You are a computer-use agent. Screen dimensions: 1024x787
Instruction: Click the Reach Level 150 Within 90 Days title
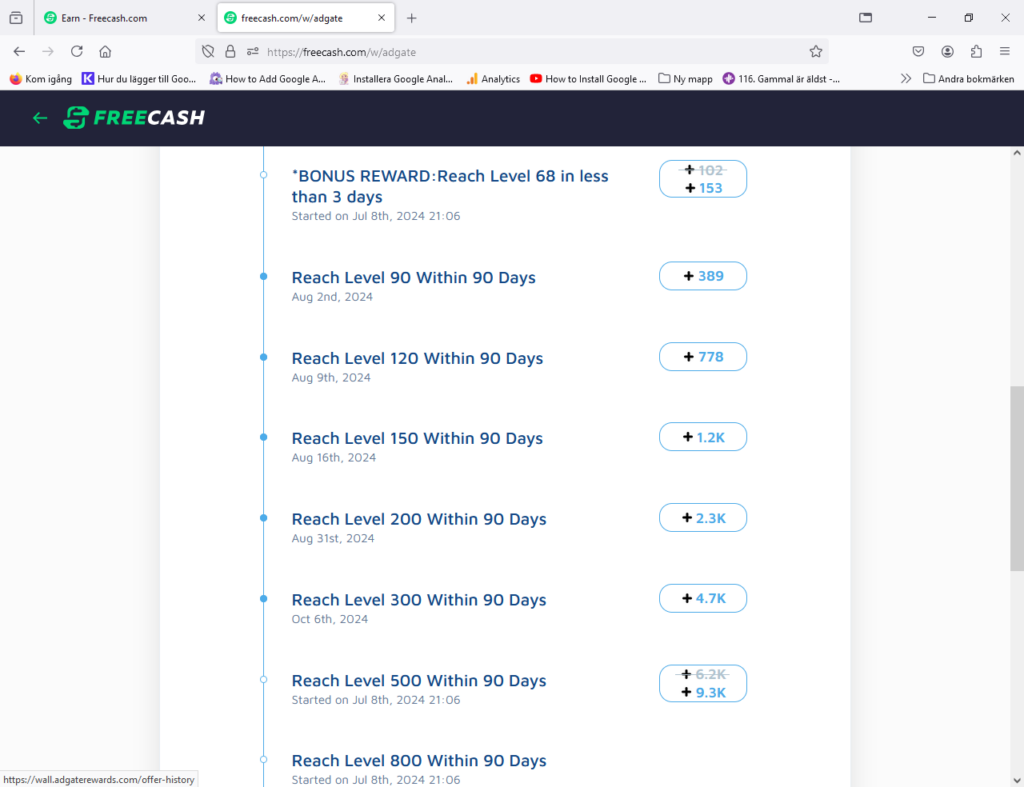[x=417, y=438]
